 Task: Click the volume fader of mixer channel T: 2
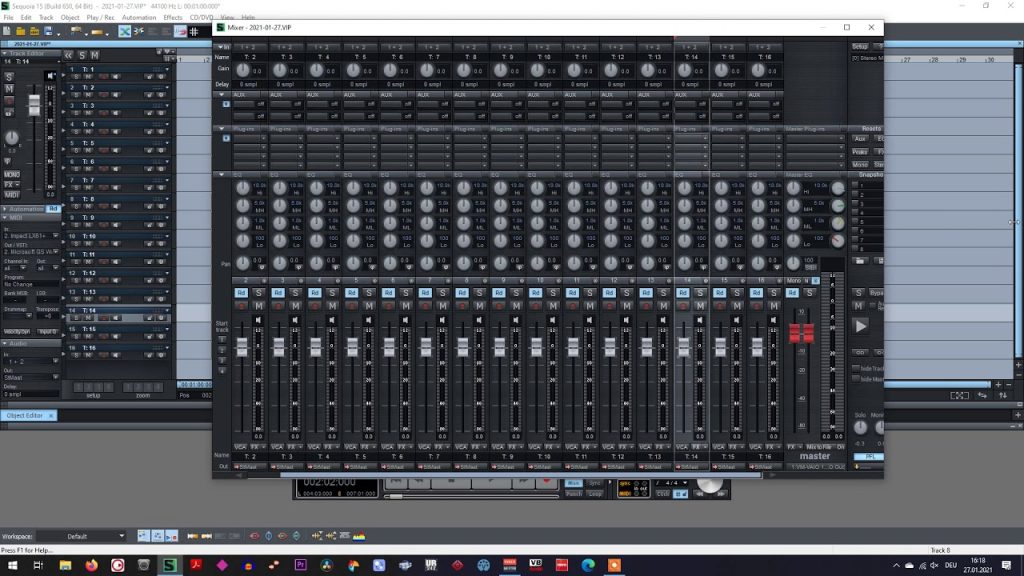[242, 347]
